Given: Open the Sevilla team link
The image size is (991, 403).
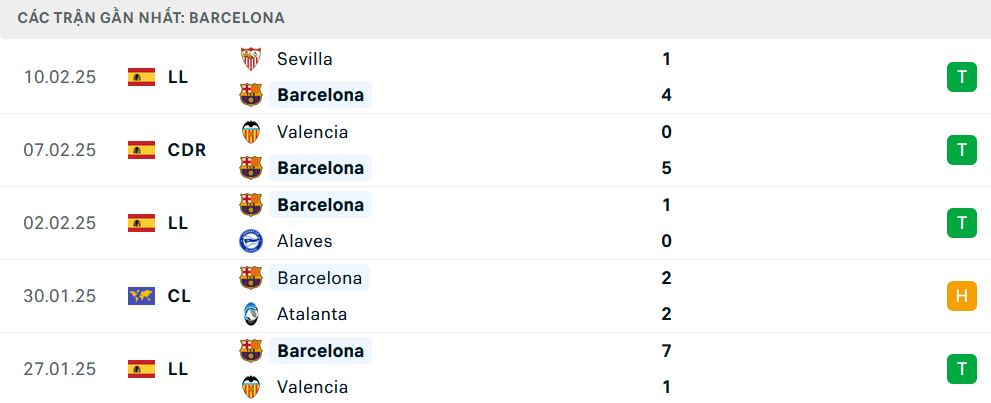Looking at the screenshot, I should pos(305,59).
